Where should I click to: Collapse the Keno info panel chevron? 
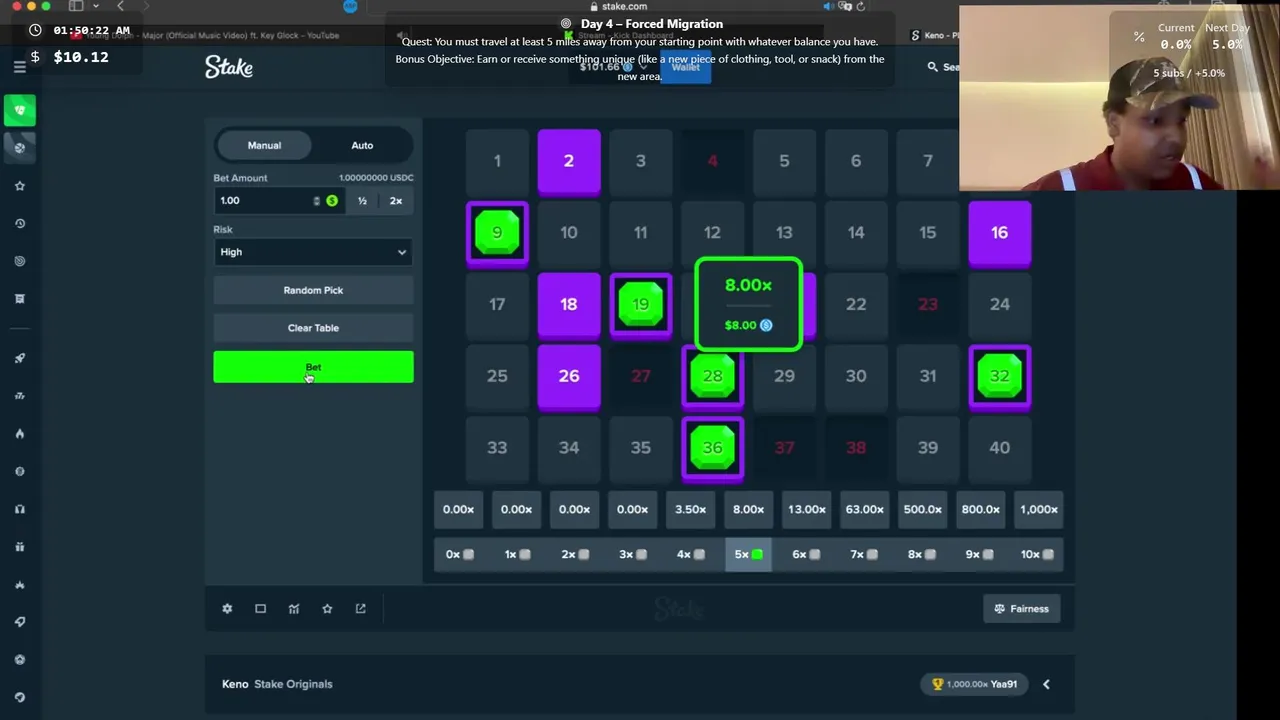coord(1046,684)
